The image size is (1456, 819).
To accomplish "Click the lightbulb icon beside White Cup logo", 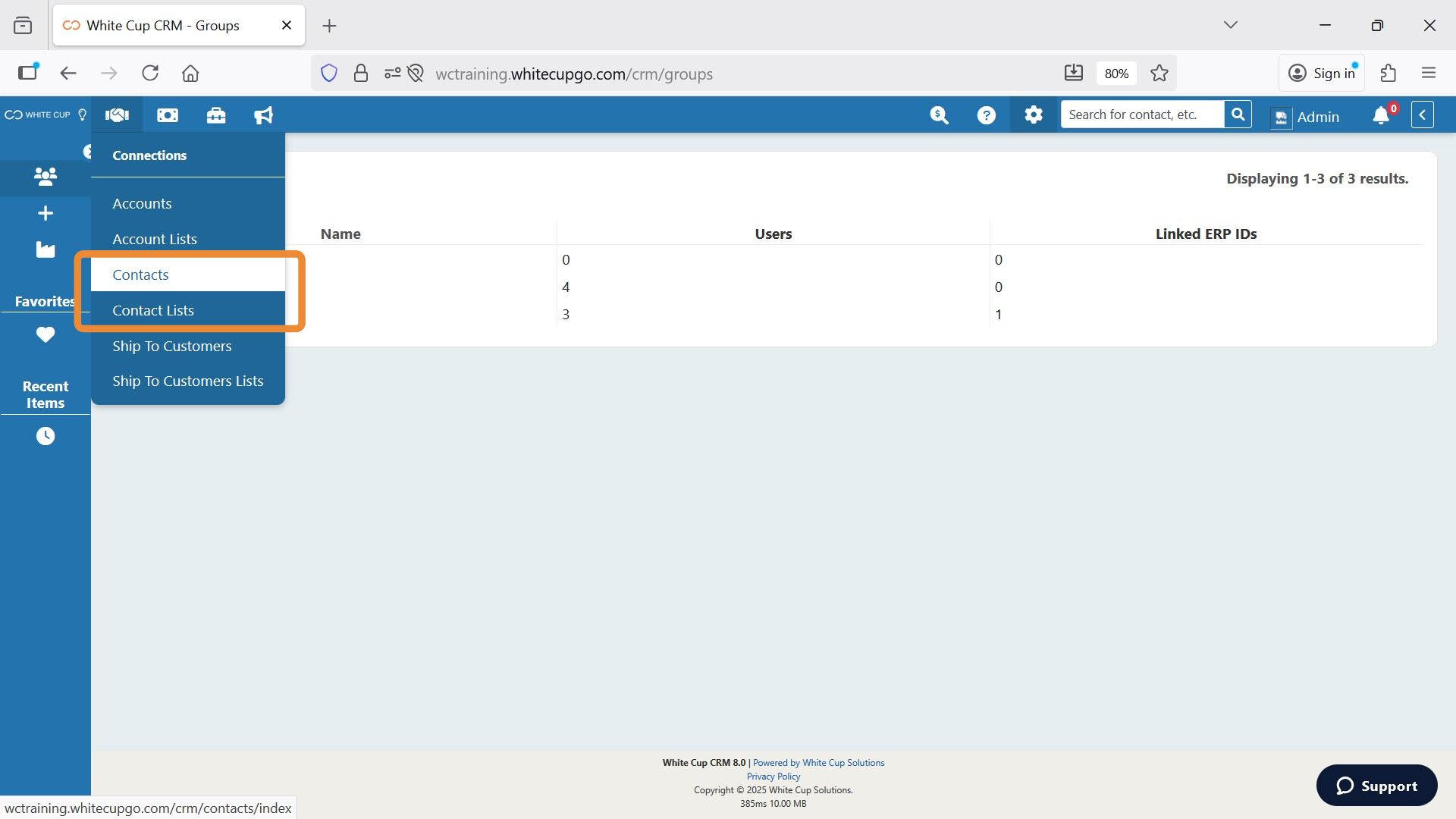I will point(83,115).
